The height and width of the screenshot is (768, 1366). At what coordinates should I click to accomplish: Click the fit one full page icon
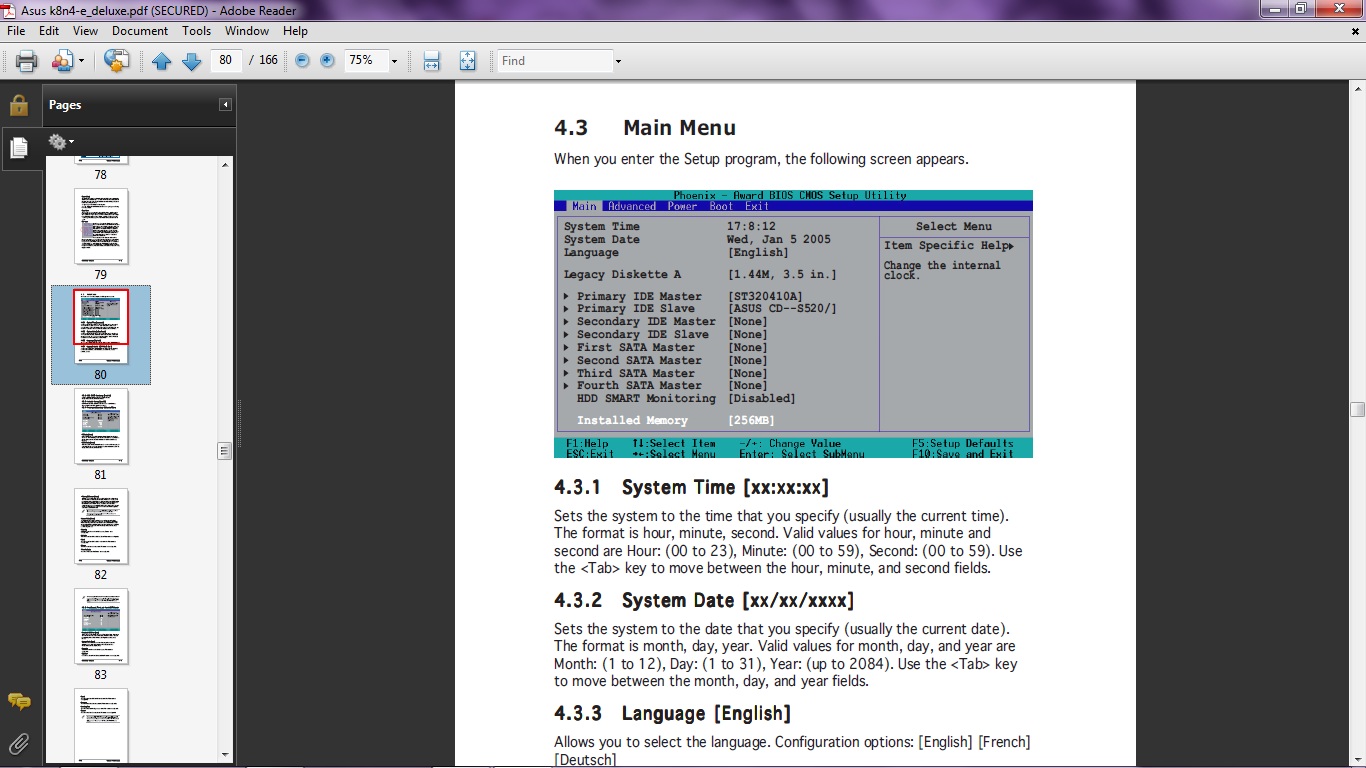pyautogui.click(x=467, y=61)
